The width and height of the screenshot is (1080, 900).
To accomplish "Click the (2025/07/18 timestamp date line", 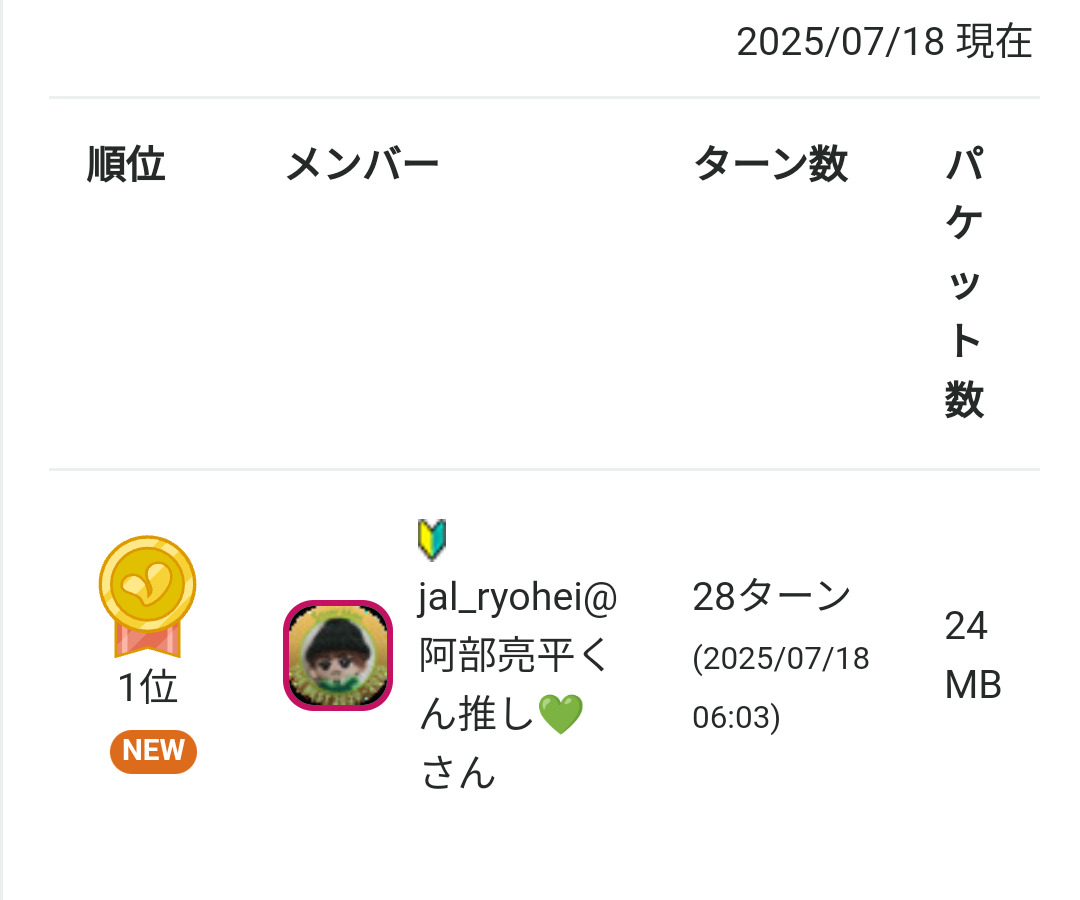I will [780, 659].
